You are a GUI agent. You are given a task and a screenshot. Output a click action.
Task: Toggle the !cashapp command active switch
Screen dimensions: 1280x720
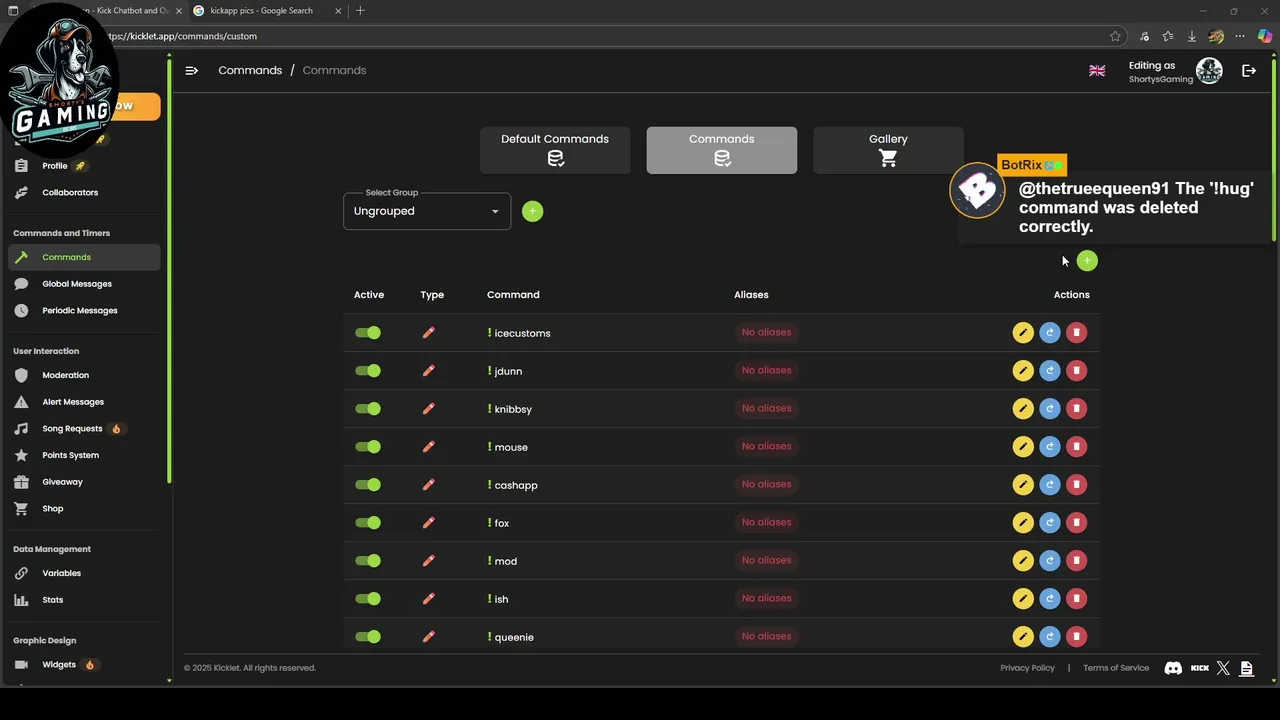(x=368, y=485)
